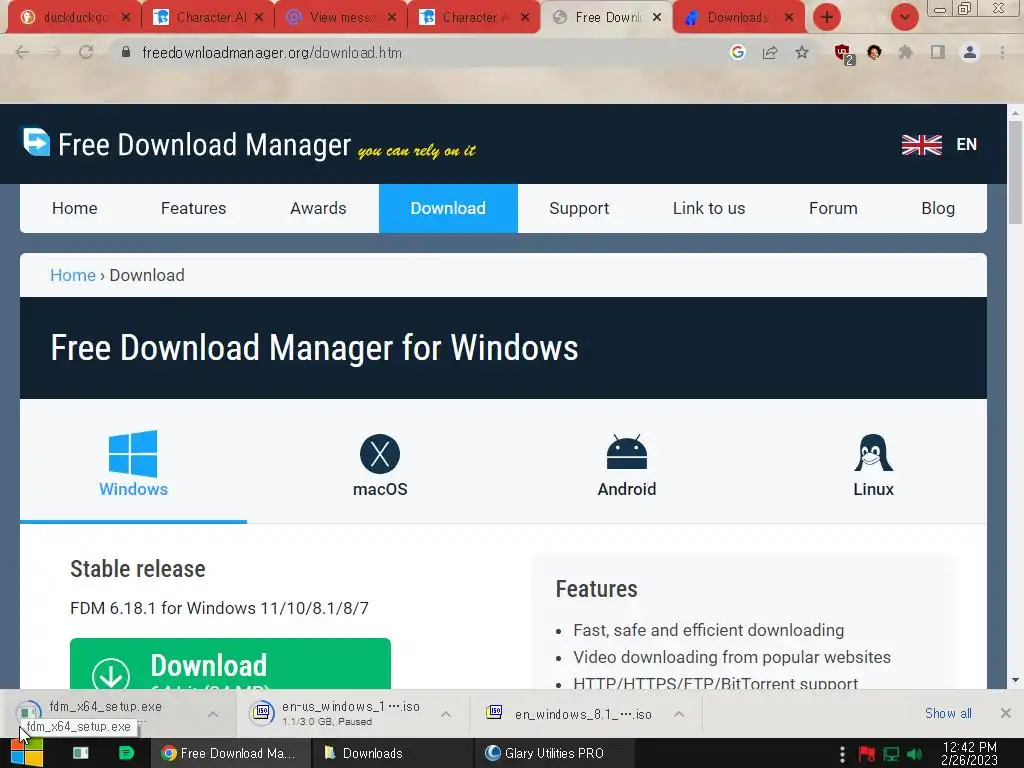Toggle the browser side panel icon
Viewport: 1024px width, 768px height.
tap(938, 52)
